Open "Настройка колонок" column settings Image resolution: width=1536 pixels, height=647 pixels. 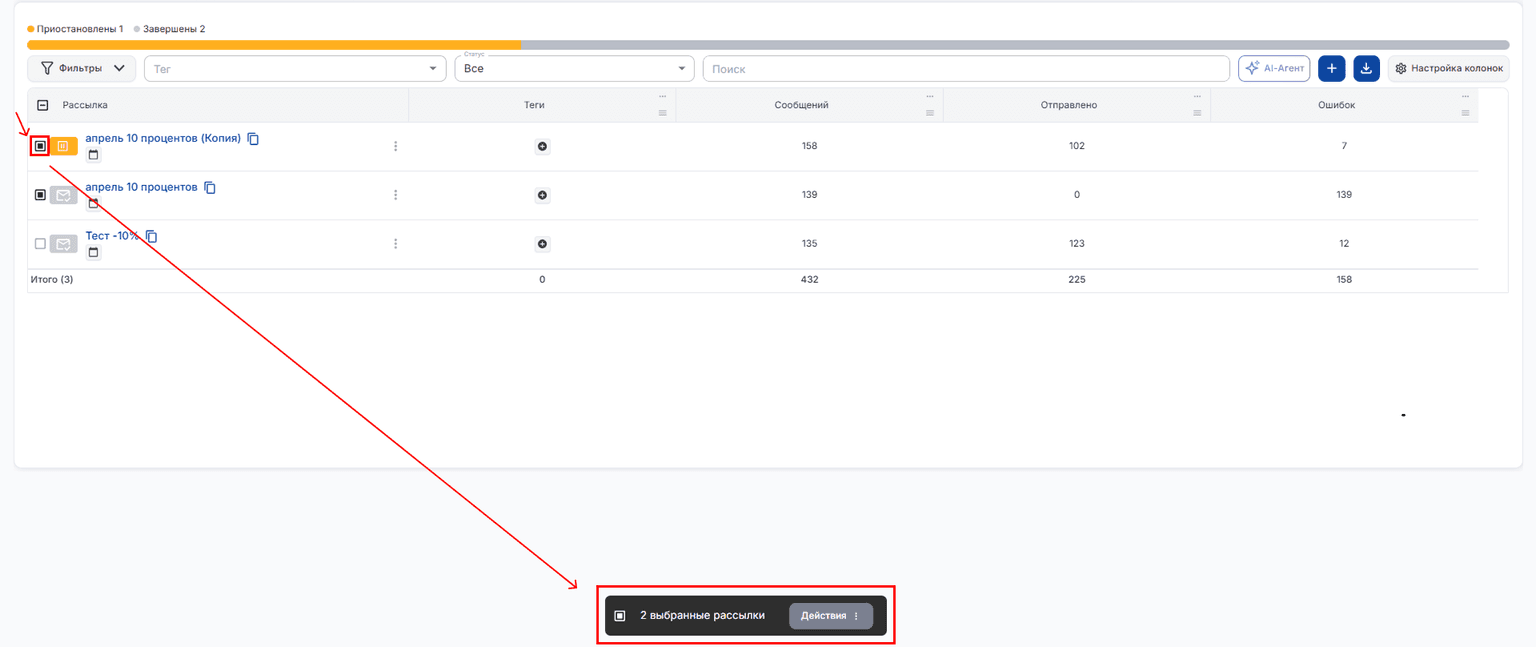1448,68
